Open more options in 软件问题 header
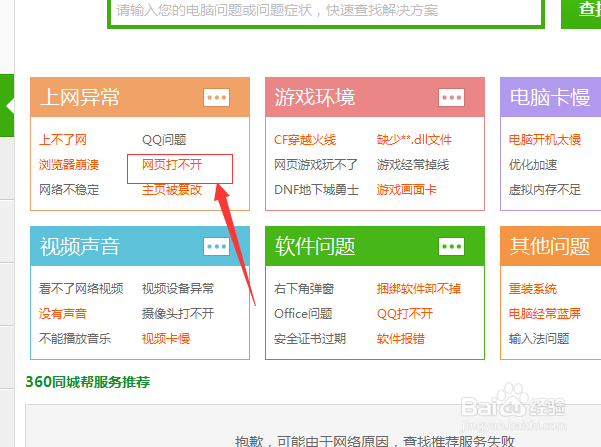Image resolution: width=601 pixels, height=447 pixels. tap(452, 247)
